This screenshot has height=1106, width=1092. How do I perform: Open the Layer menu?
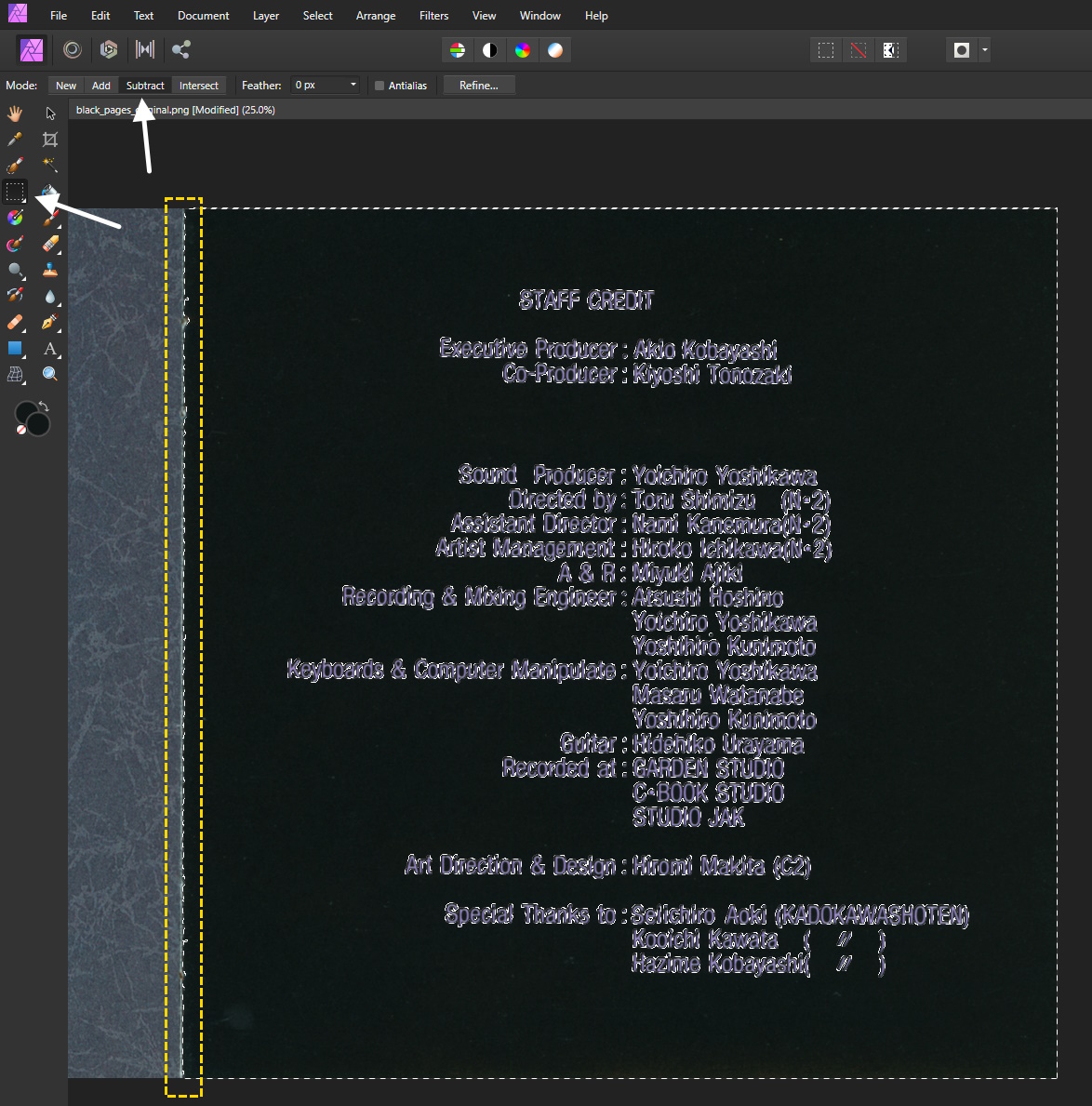pos(266,16)
